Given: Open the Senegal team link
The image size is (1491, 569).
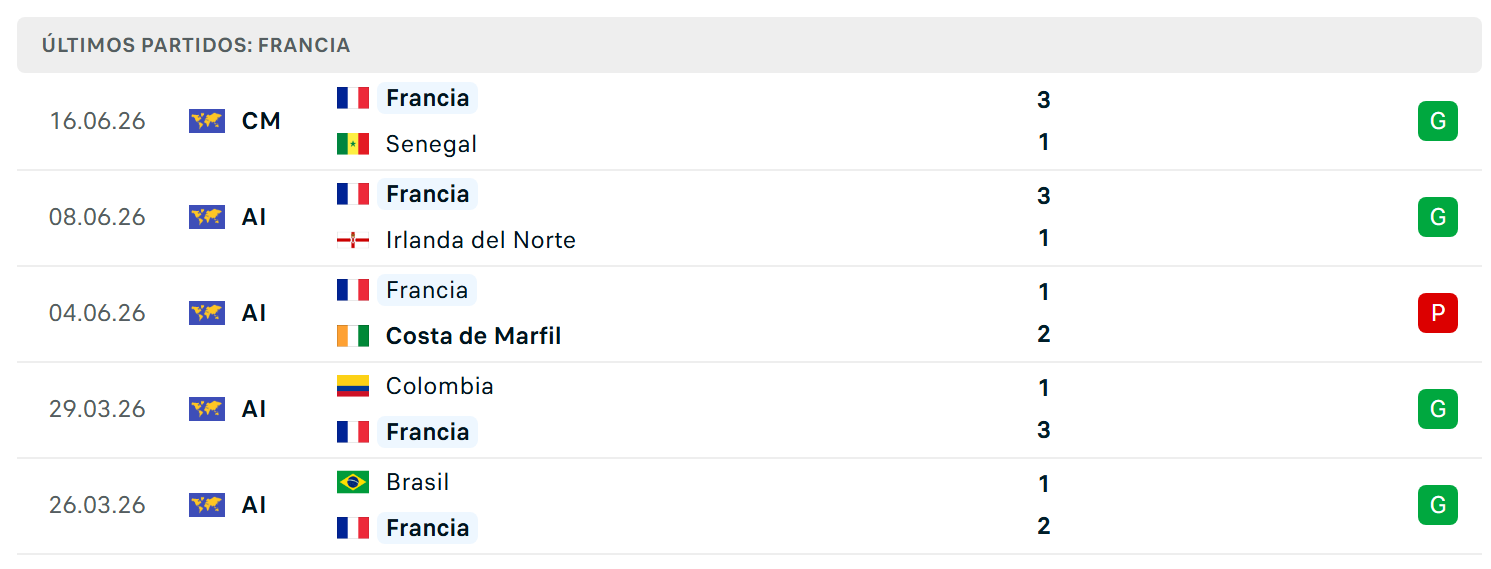Looking at the screenshot, I should (431, 144).
